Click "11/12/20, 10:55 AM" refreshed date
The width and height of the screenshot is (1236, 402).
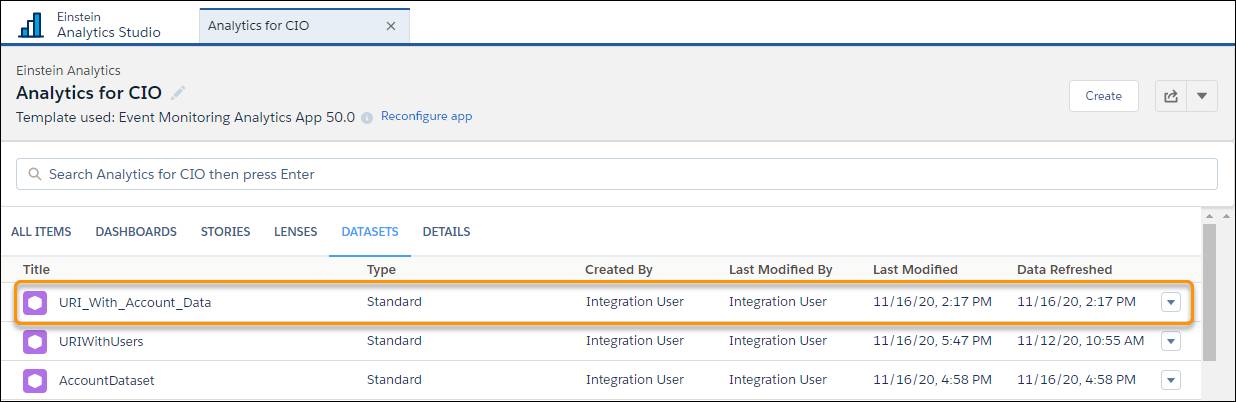(1080, 341)
